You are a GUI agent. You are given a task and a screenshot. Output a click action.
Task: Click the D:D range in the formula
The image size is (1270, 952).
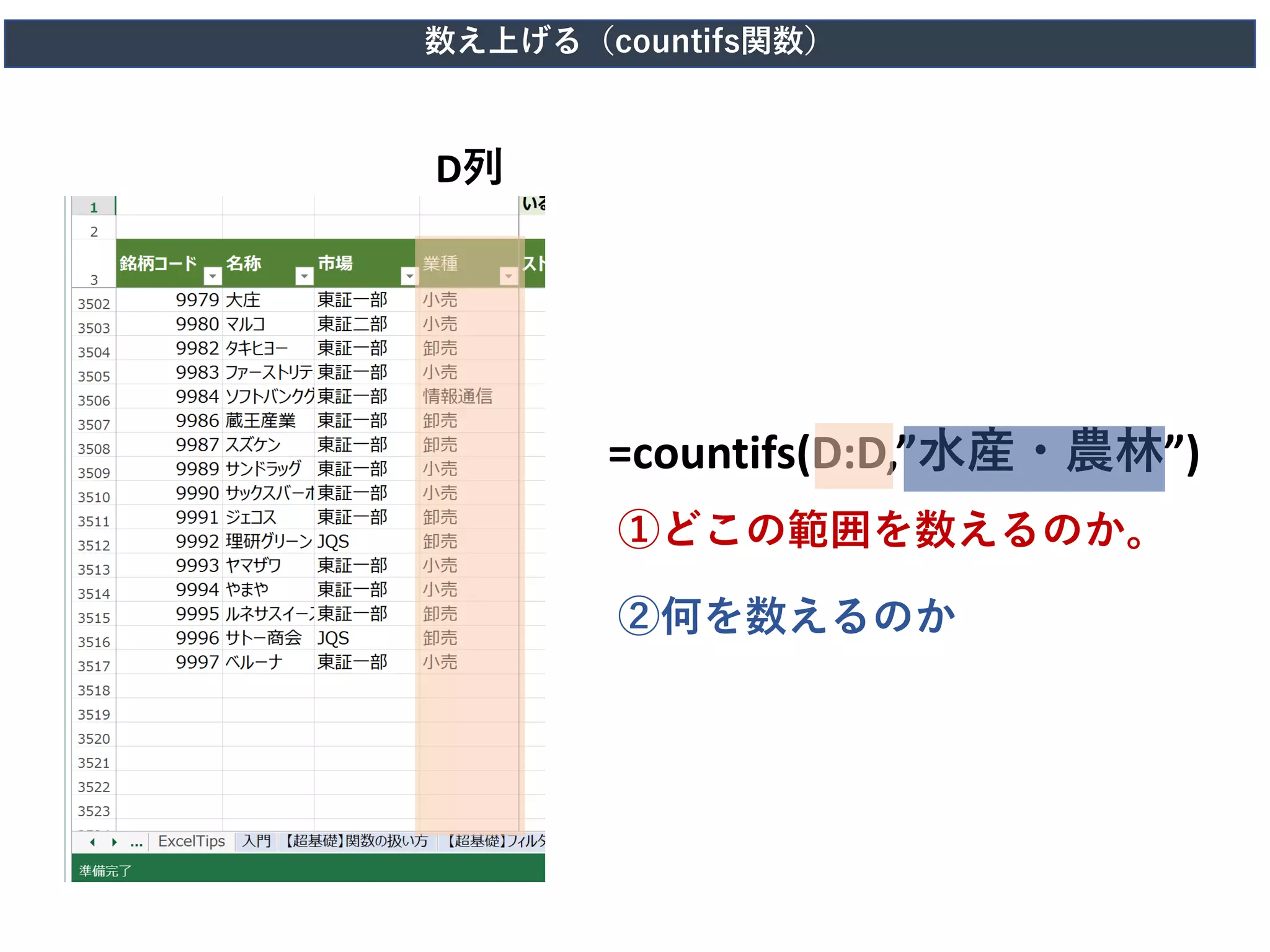(x=850, y=454)
